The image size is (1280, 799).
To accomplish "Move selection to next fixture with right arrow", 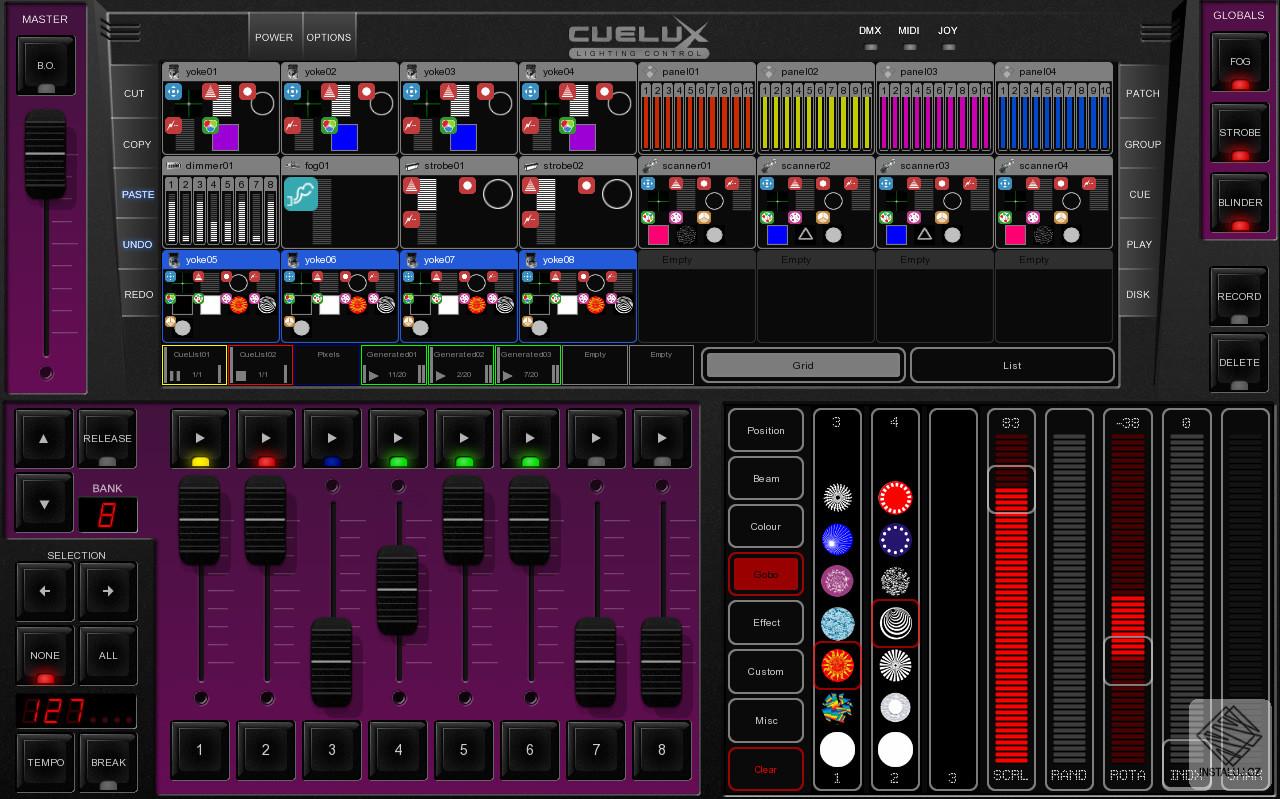I will click(x=108, y=591).
